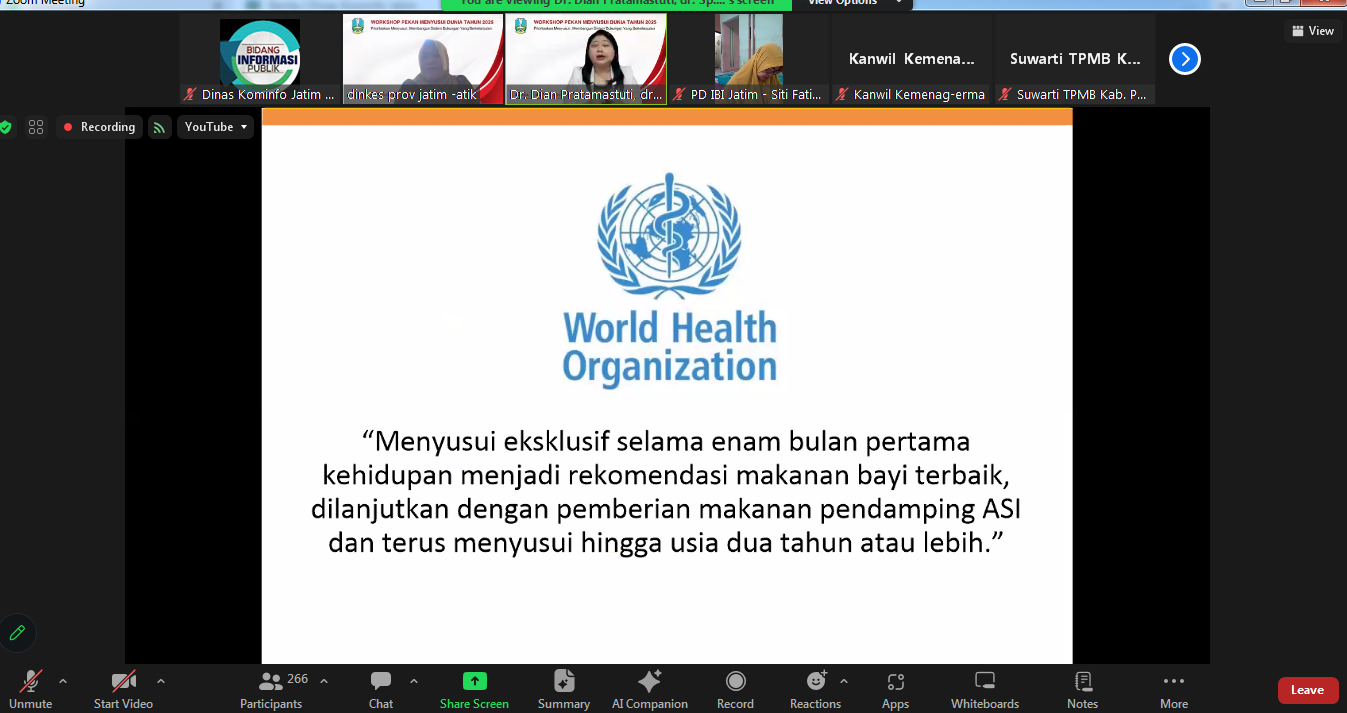
Task: Open the Participants panel
Action: click(x=270, y=690)
